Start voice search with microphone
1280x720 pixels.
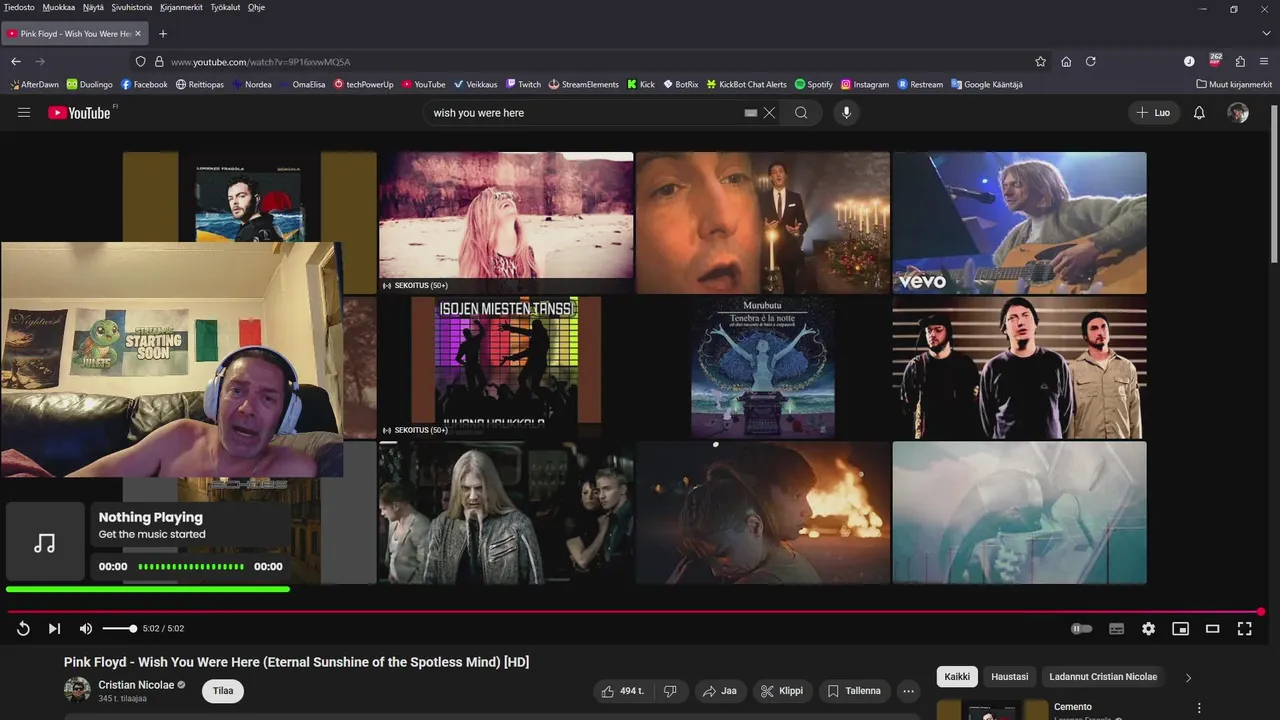pyautogui.click(x=846, y=113)
